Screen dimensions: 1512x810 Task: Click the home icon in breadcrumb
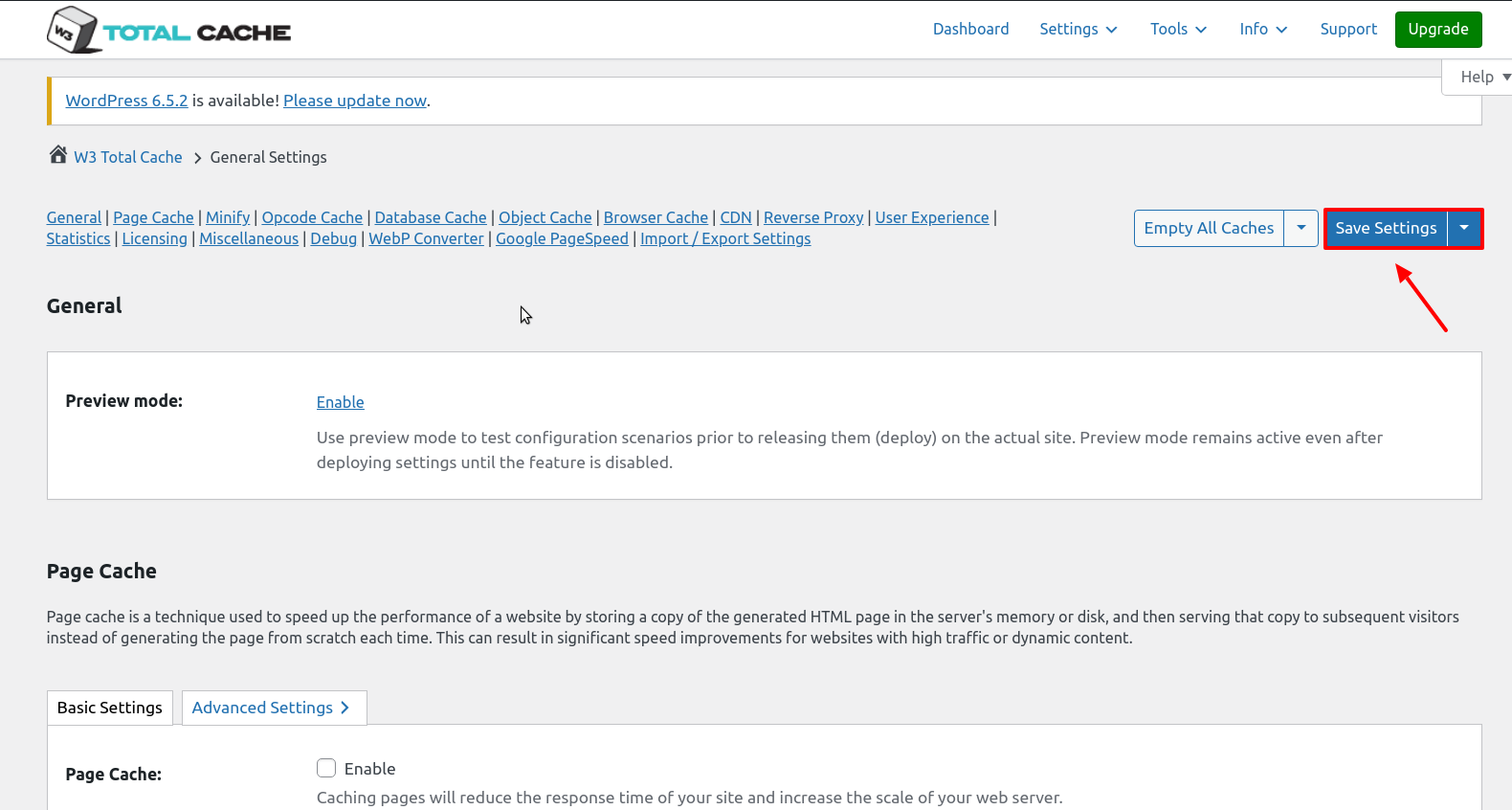click(x=58, y=155)
